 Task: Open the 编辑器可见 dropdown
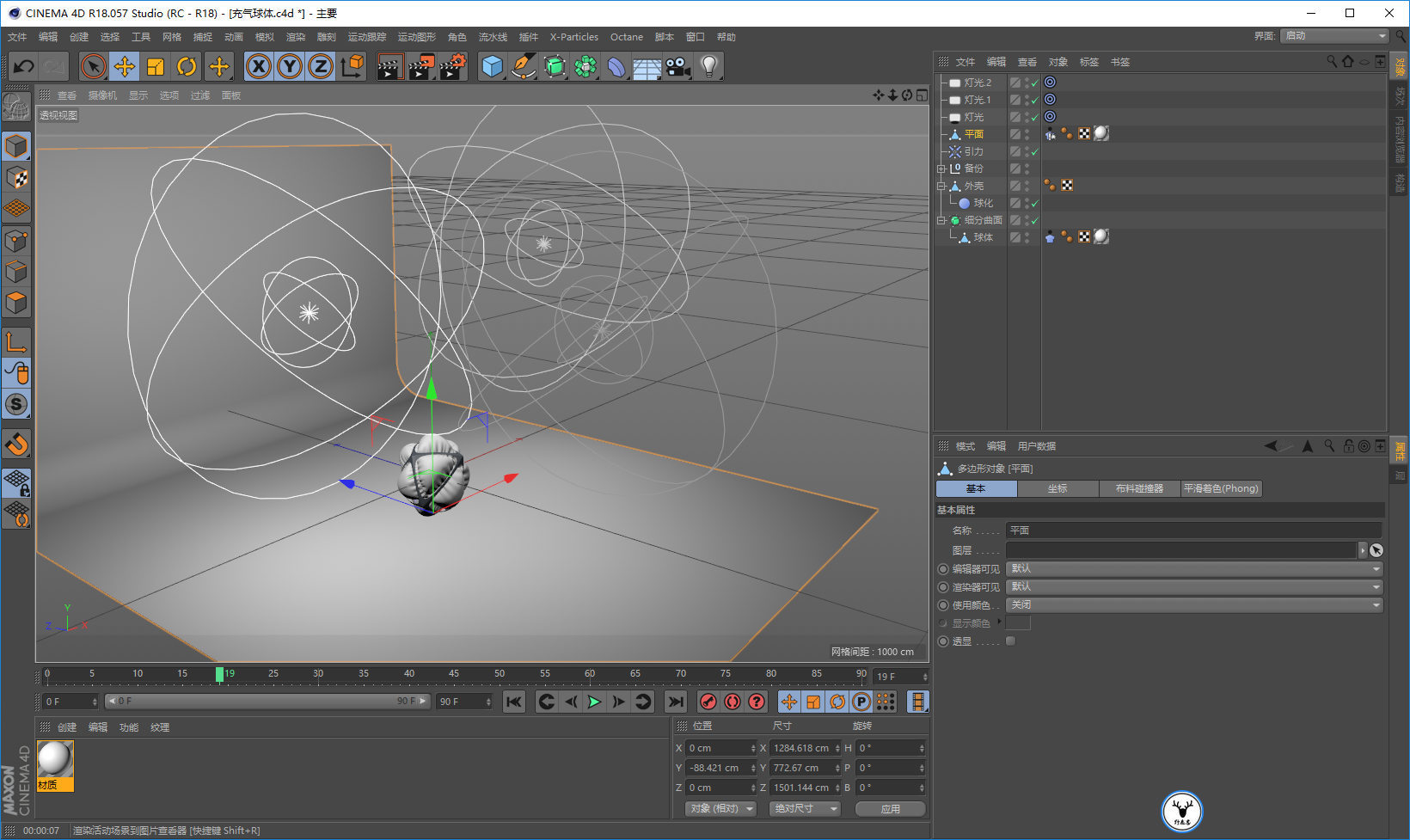(1193, 568)
